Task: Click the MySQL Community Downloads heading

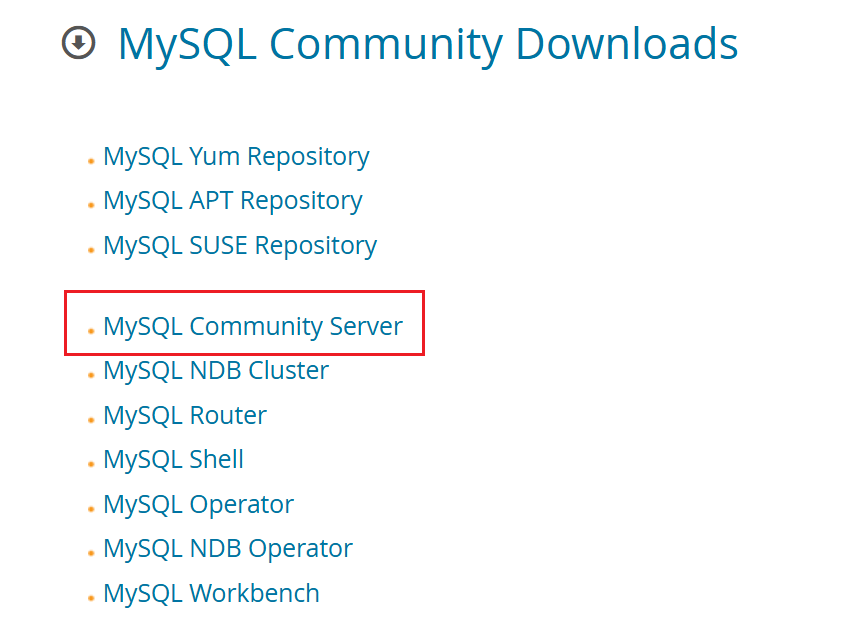Action: pos(428,45)
